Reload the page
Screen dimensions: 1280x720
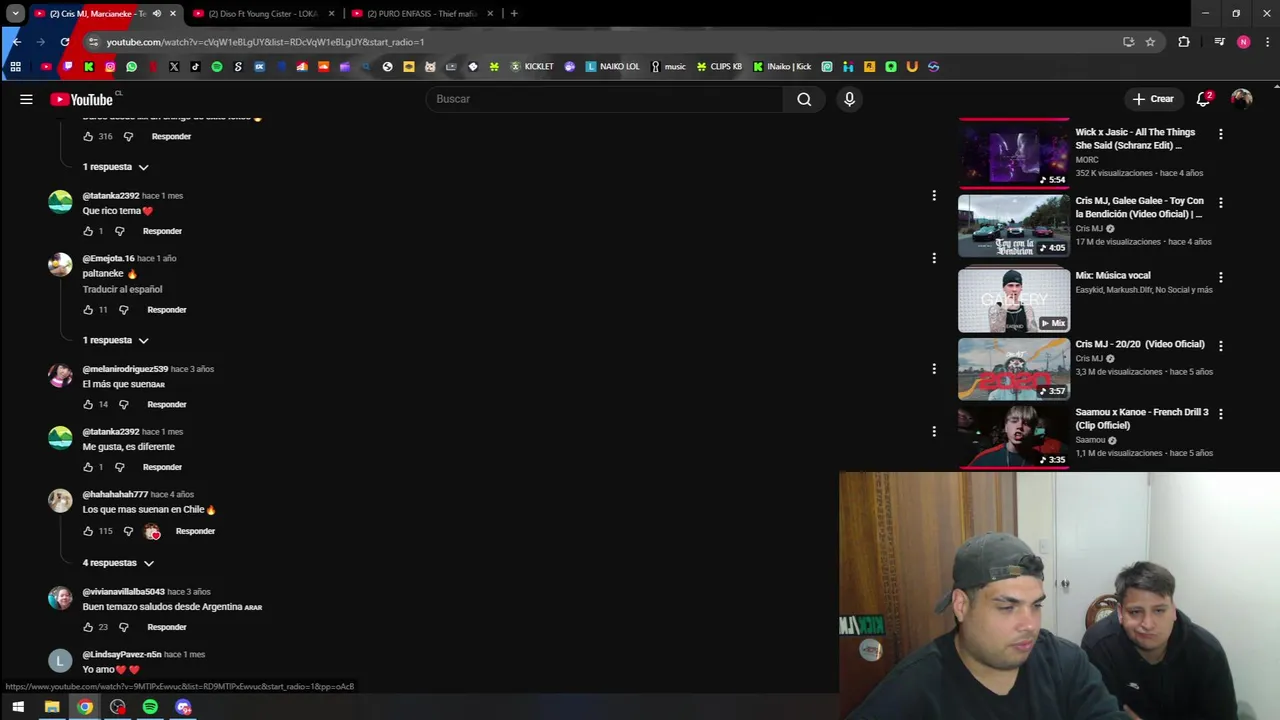[x=65, y=42]
